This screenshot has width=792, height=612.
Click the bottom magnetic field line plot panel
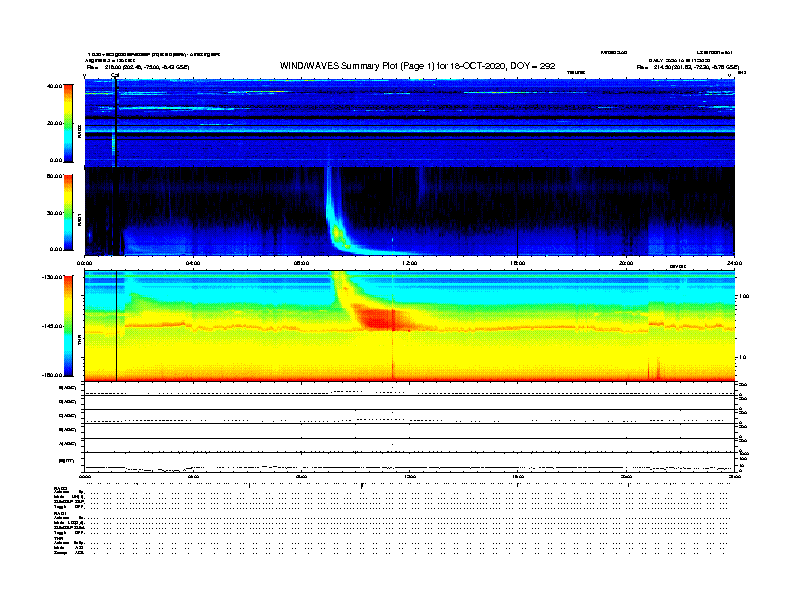[410, 462]
